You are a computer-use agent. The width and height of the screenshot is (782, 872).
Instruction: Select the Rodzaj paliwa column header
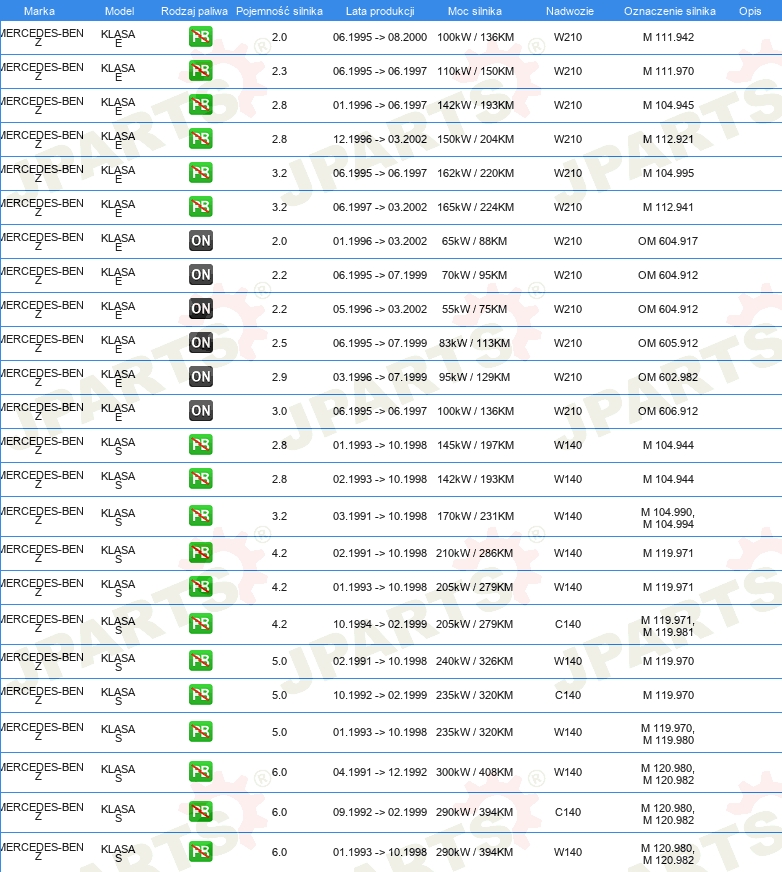coord(194,11)
